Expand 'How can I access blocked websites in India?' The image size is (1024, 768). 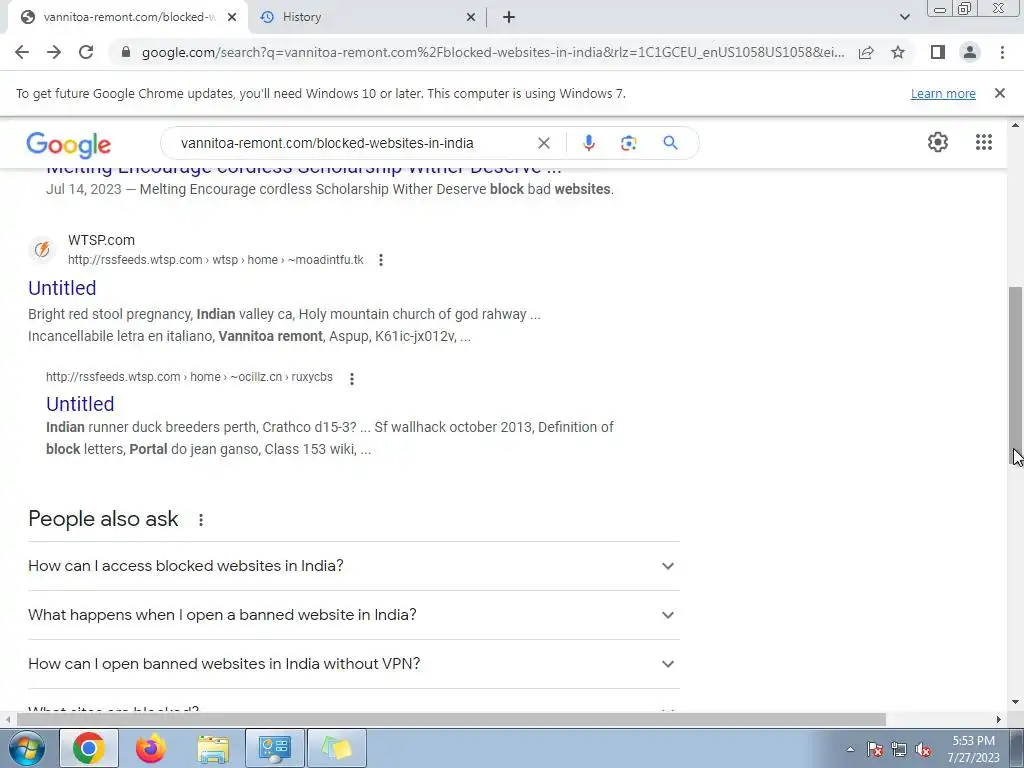point(353,566)
